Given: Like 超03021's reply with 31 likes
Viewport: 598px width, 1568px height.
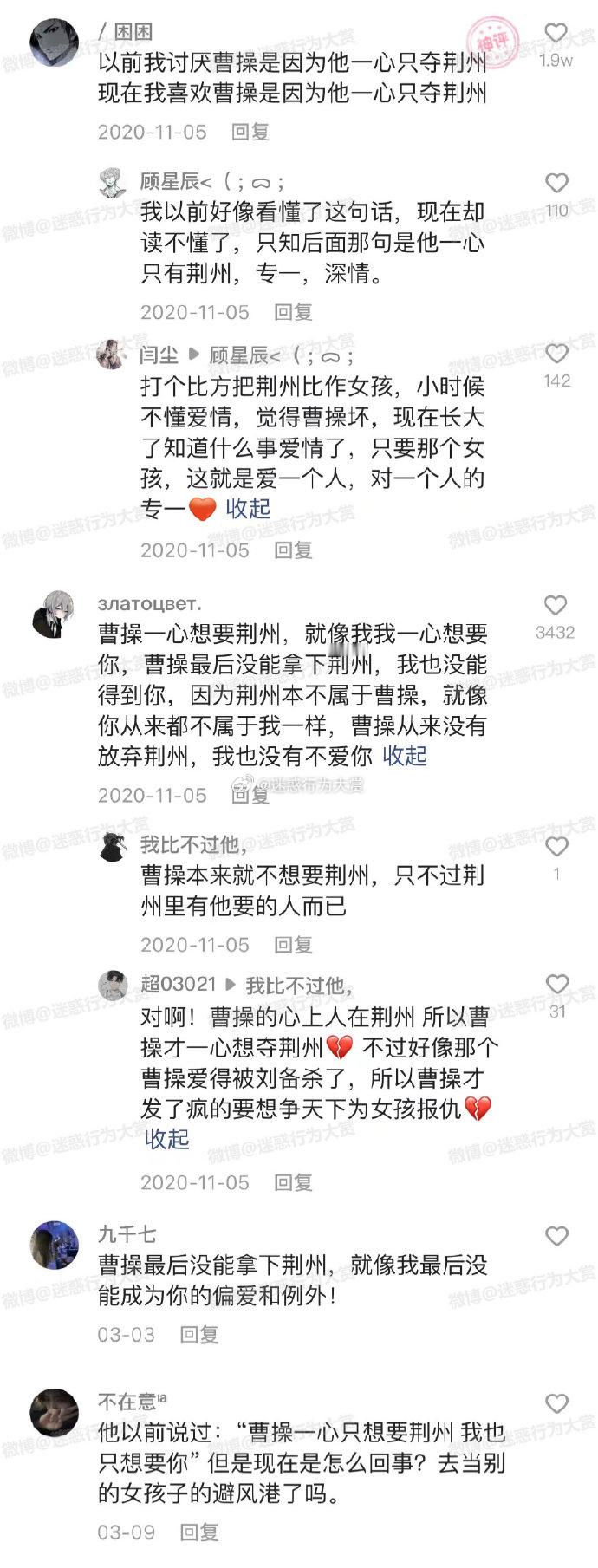Looking at the screenshot, I should coord(556,984).
